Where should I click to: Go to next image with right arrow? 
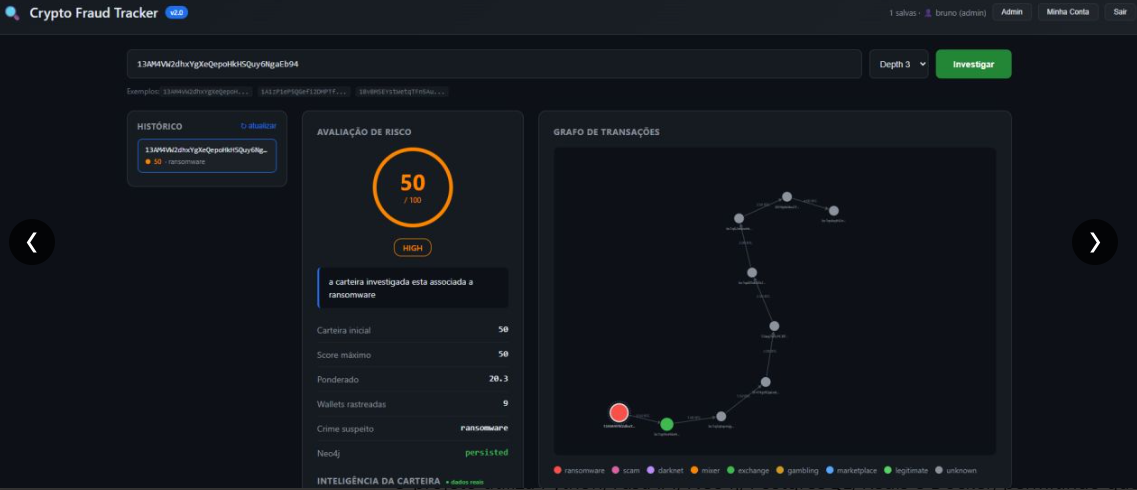1094,242
